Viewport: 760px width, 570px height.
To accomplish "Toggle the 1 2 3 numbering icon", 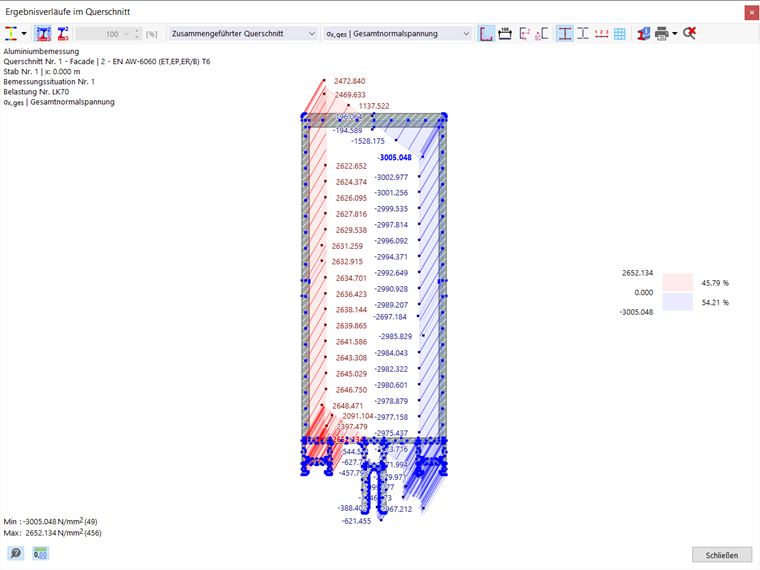I will tap(602, 33).
